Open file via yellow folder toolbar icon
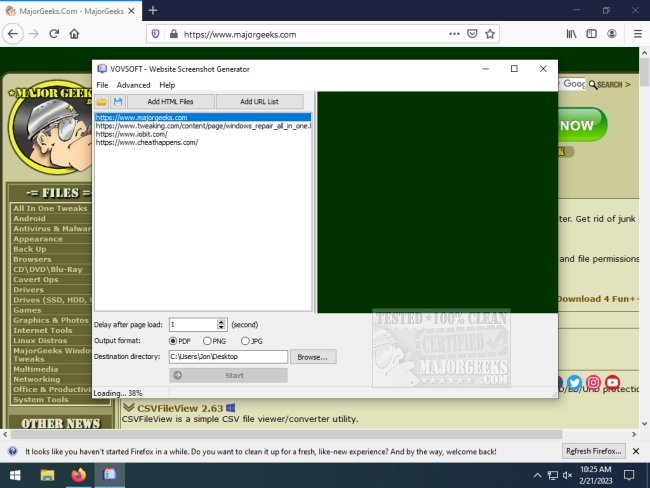The image size is (650, 488). tap(102, 102)
